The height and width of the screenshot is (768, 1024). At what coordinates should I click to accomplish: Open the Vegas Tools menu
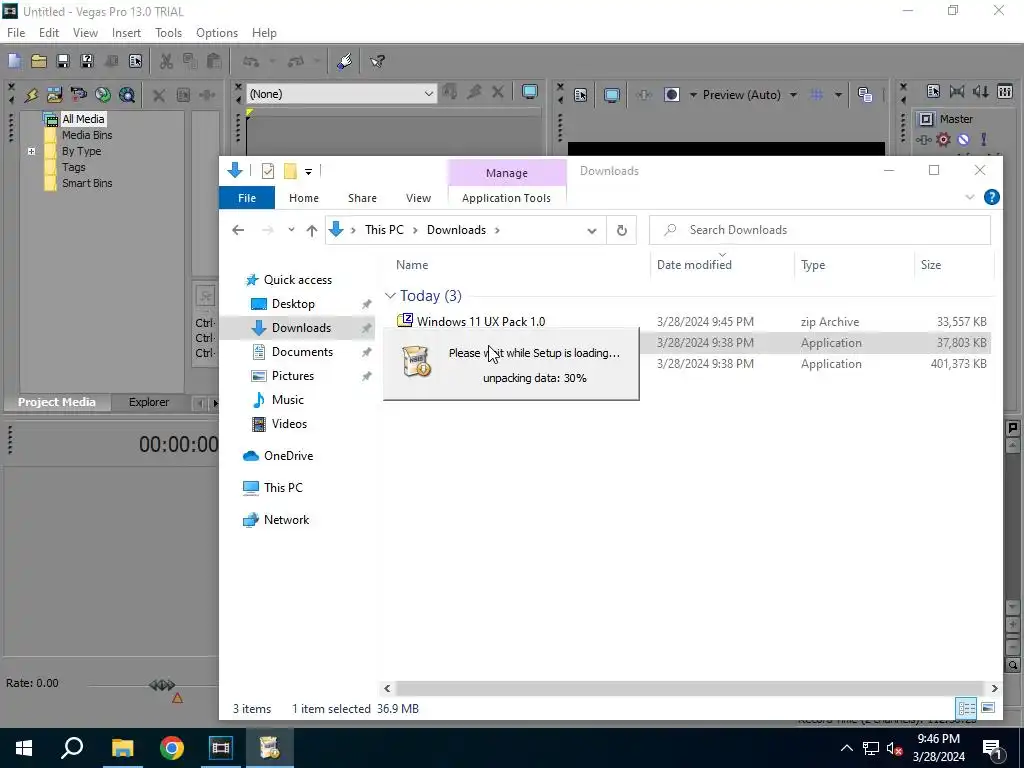(168, 33)
